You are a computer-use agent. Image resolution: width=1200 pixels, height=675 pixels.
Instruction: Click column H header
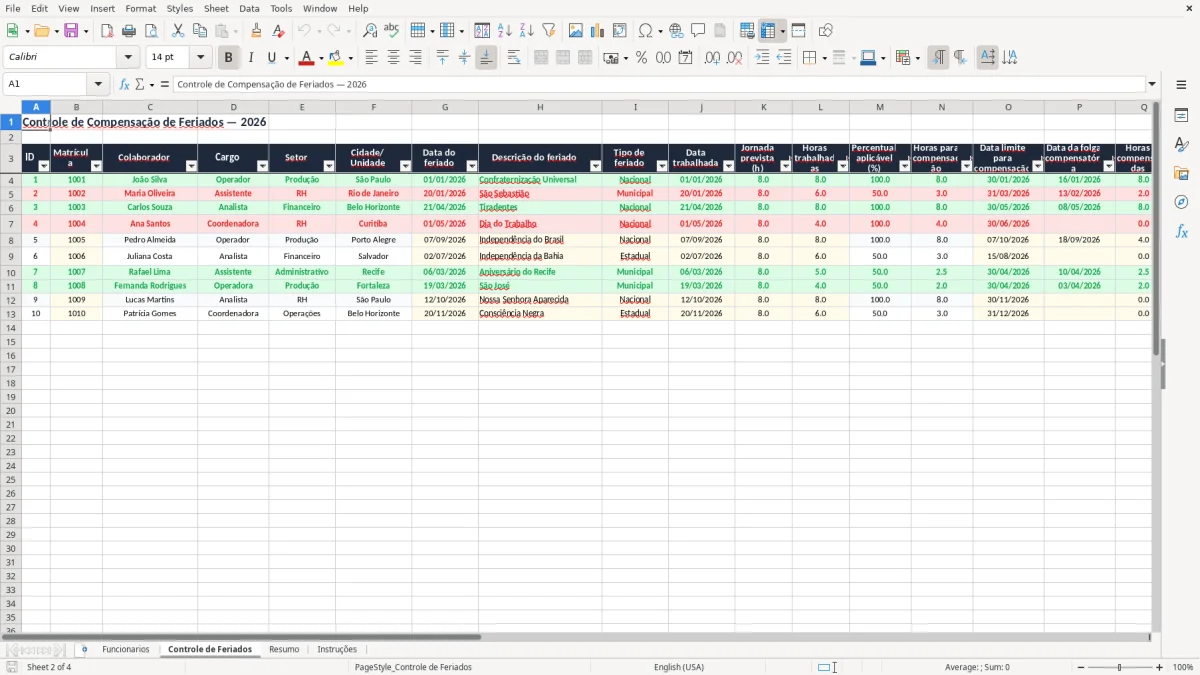click(x=540, y=107)
